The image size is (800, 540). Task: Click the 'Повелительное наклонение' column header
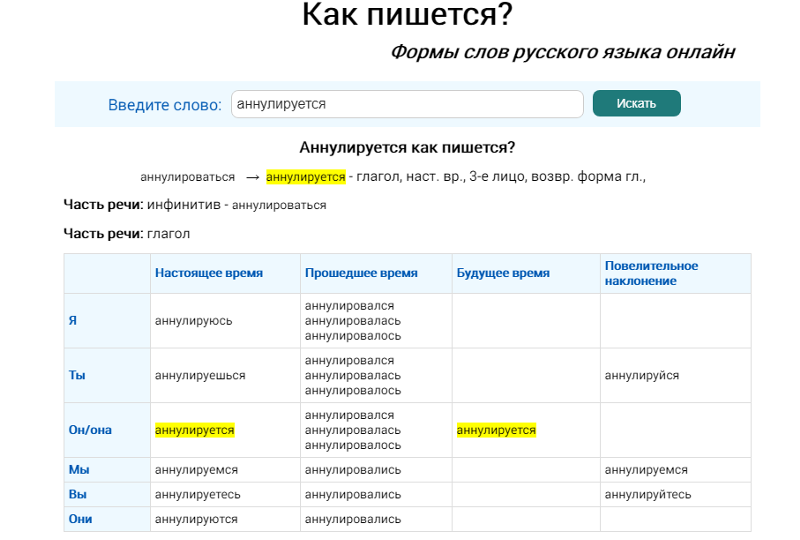tap(651, 273)
